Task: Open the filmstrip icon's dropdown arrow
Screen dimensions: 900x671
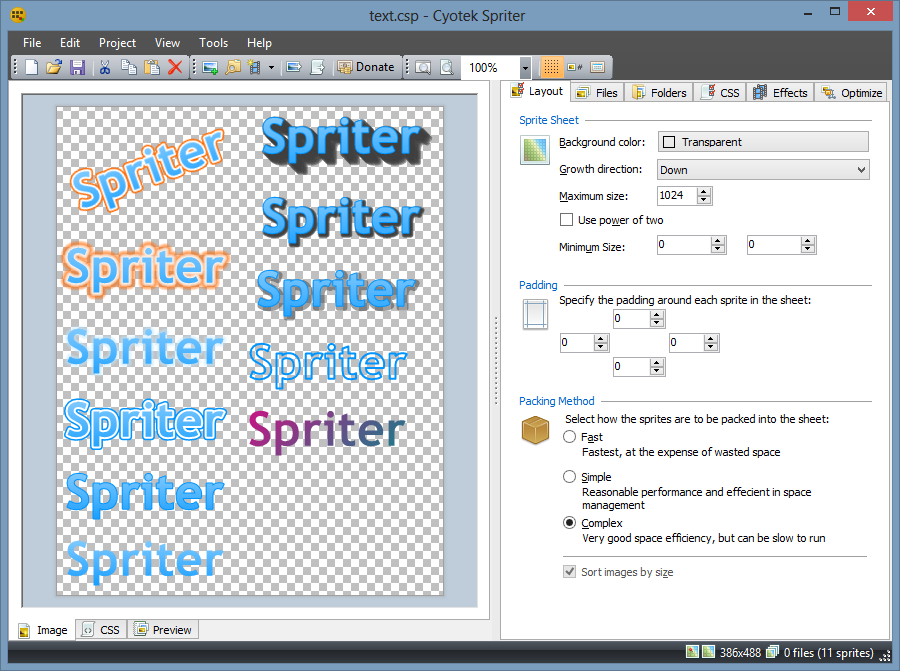Action: (x=271, y=67)
